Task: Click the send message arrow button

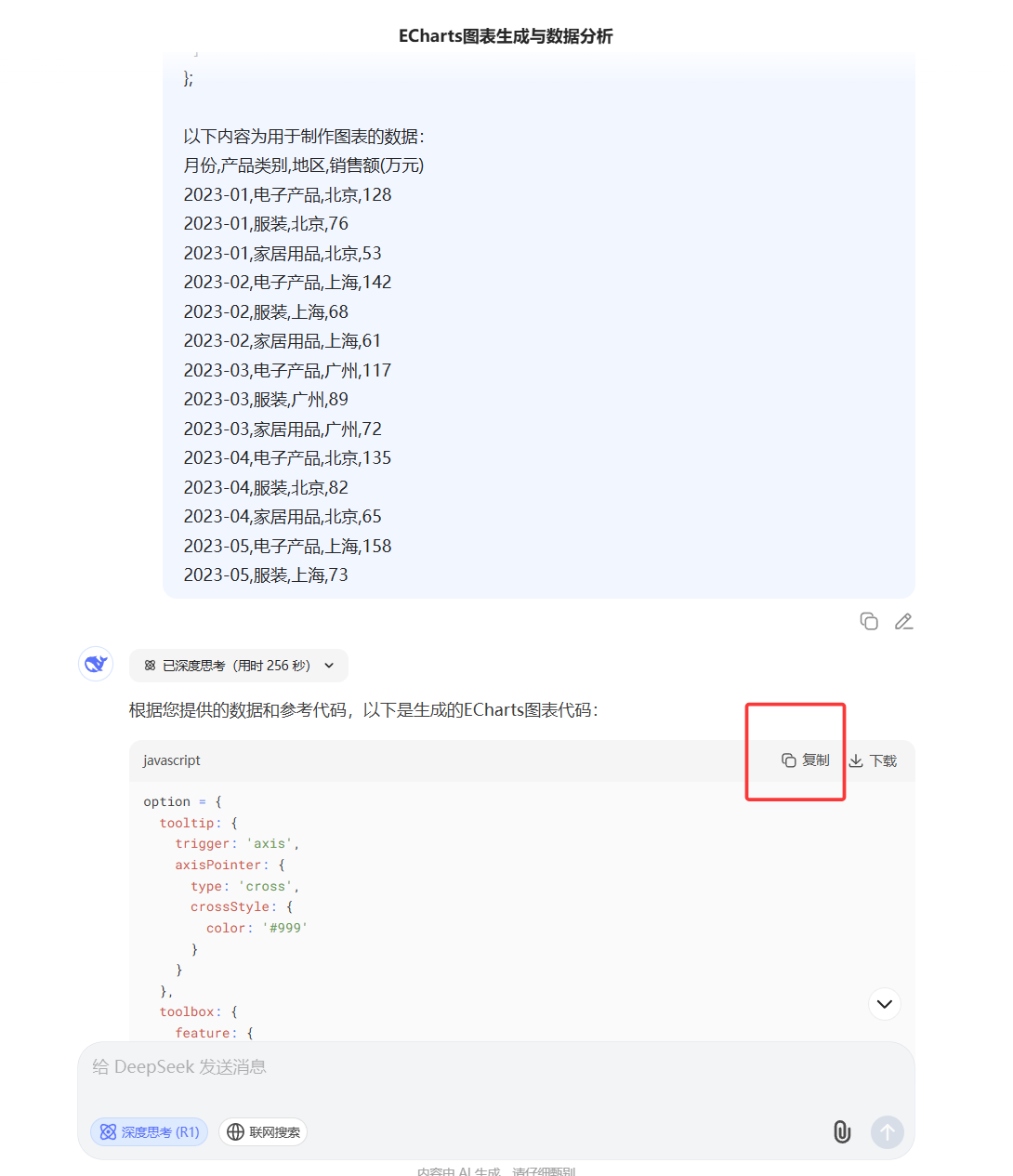Action: click(887, 1131)
